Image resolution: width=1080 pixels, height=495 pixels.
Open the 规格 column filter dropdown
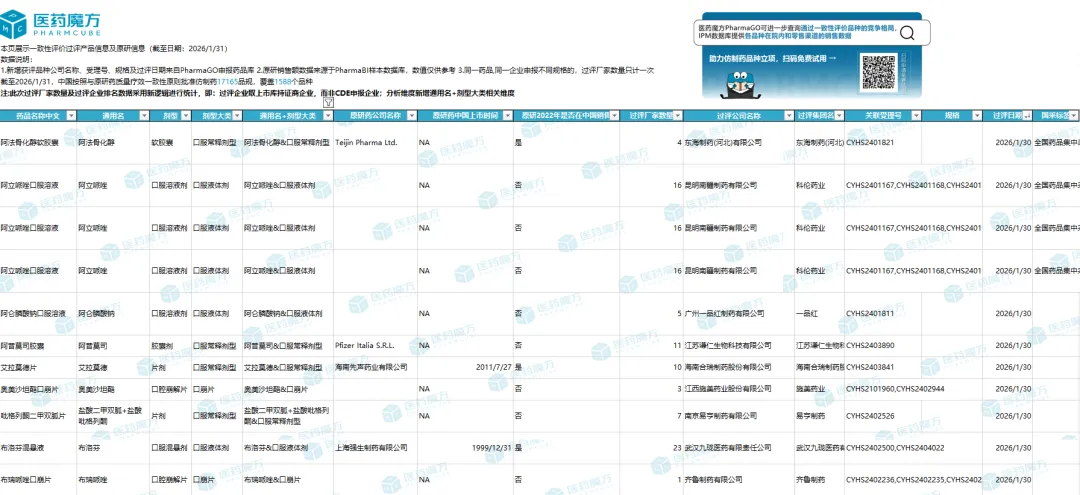click(975, 116)
